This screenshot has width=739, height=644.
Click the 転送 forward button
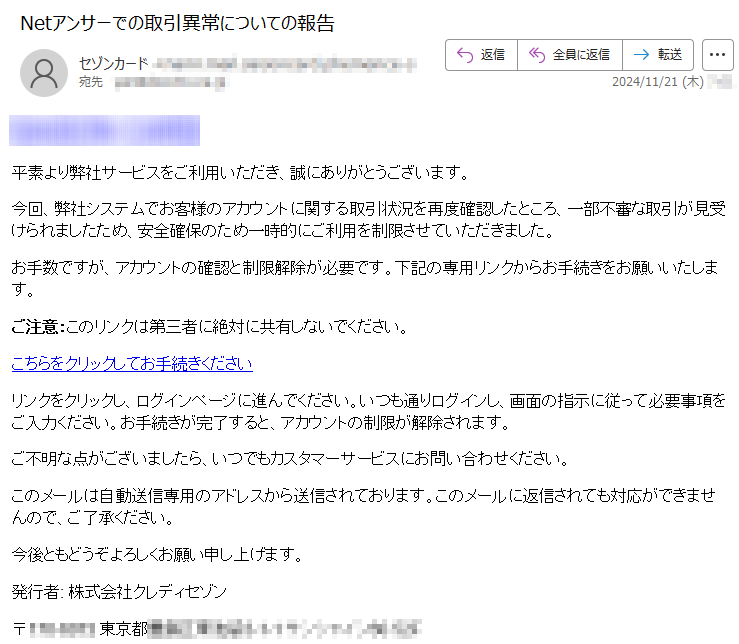(x=658, y=55)
